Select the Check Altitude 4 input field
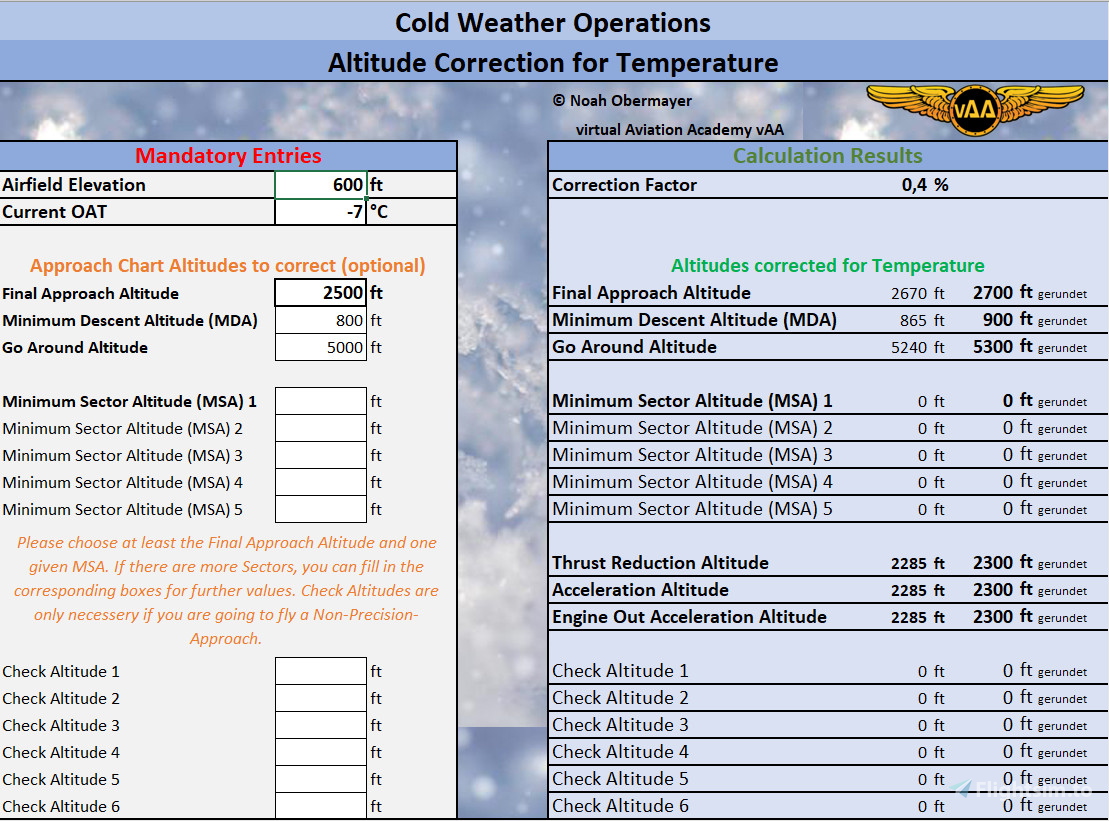This screenshot has width=1109, height=821. click(x=320, y=751)
